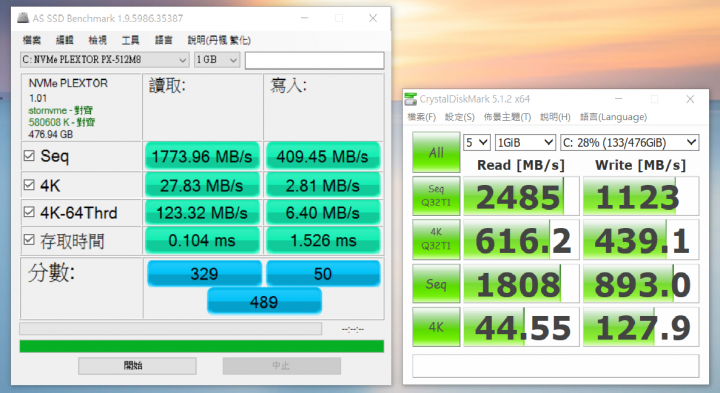Image resolution: width=720 pixels, height=393 pixels.
Task: Click the Seq read value 1808
Action: pyautogui.click(x=521, y=284)
